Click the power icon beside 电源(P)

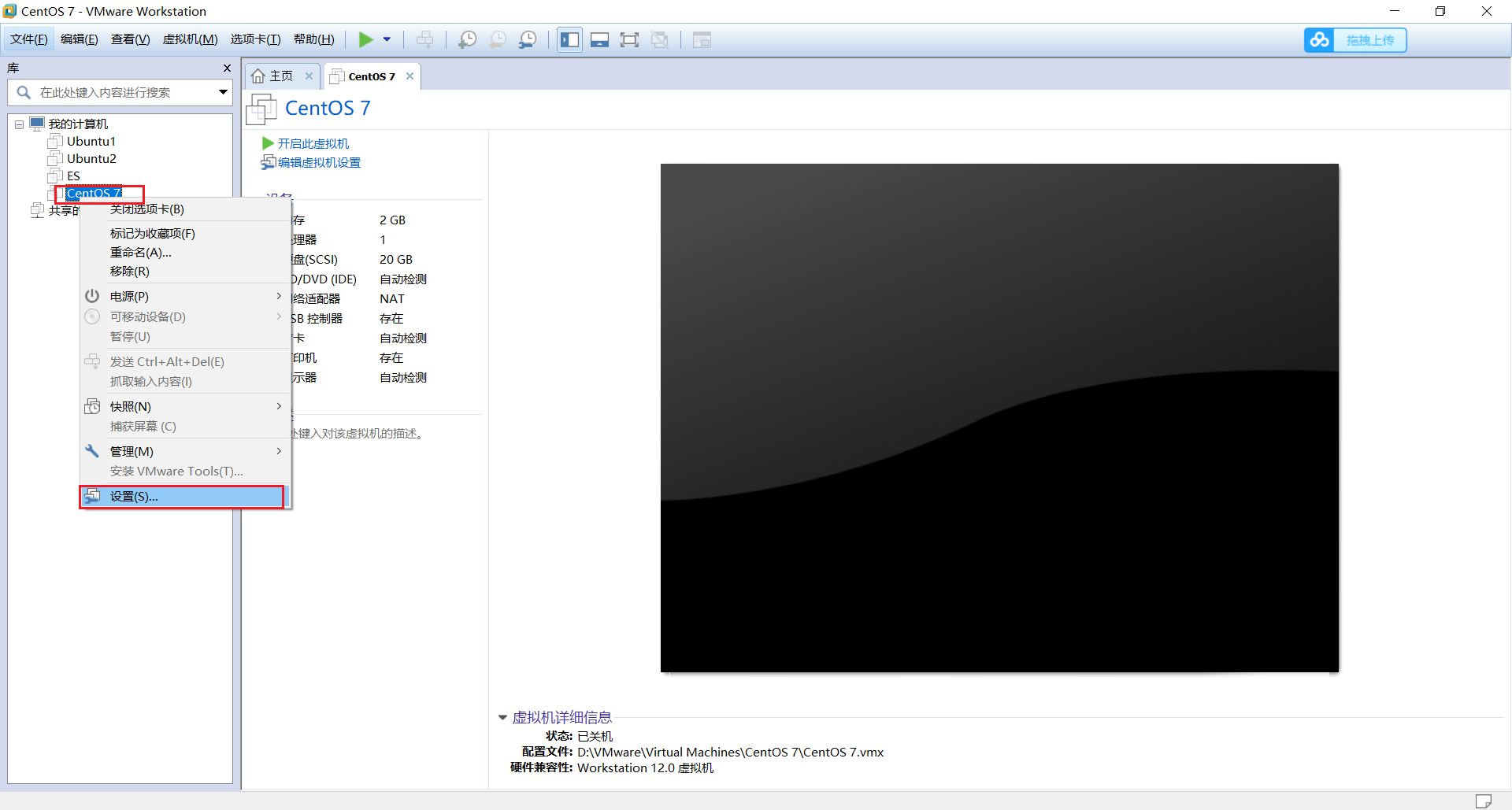click(92, 296)
